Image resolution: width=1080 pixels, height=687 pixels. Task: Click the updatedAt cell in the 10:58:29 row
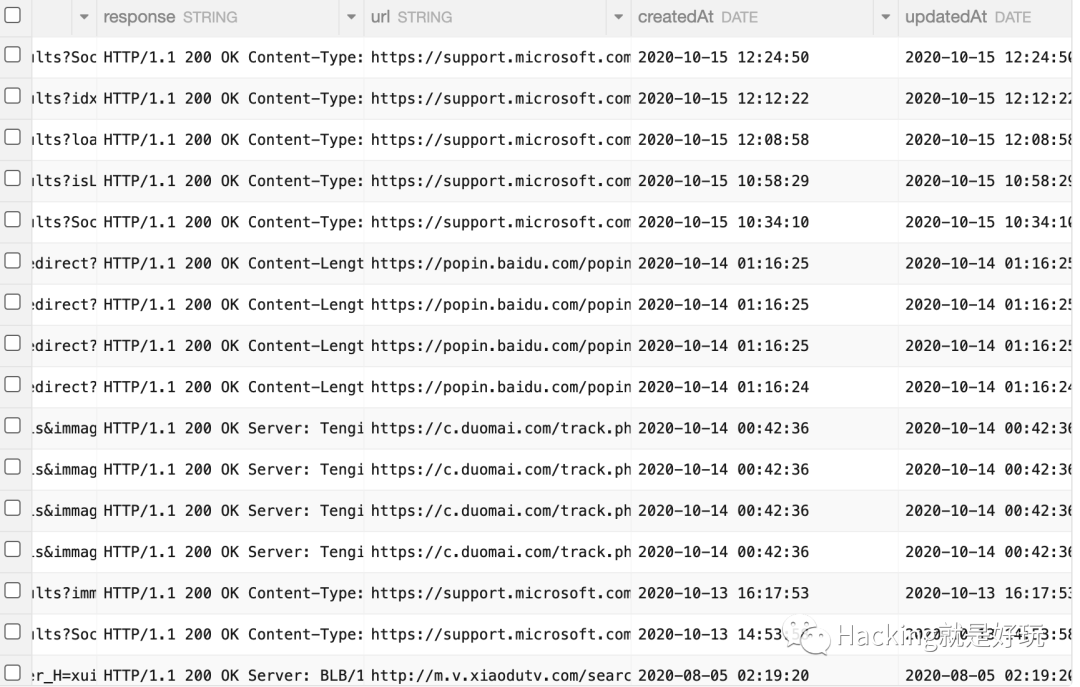click(x=988, y=181)
